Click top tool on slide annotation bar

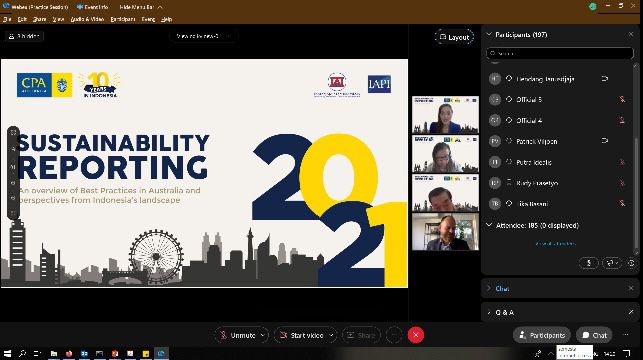(x=13, y=132)
